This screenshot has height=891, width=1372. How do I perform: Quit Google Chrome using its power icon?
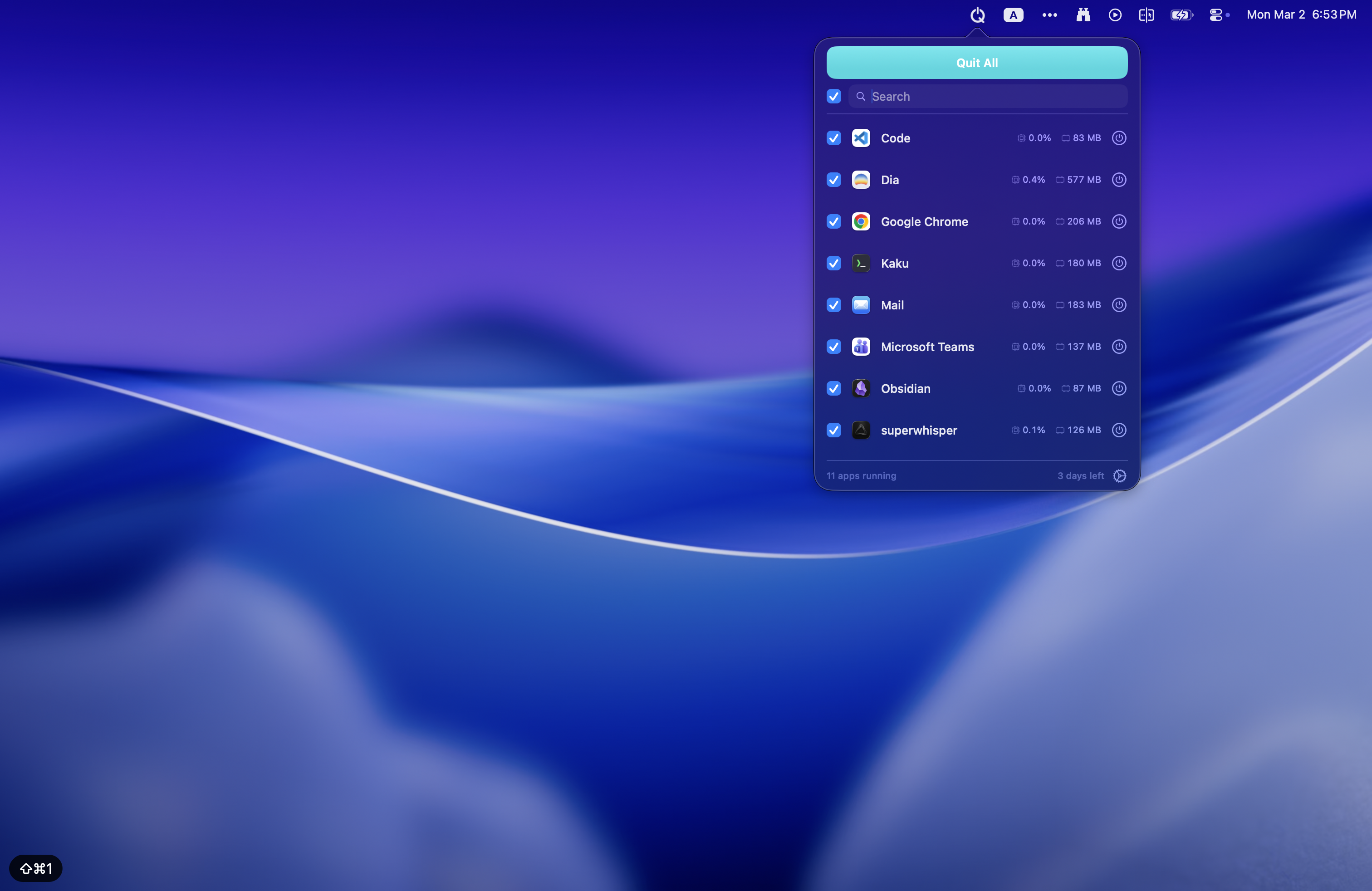[x=1119, y=221]
